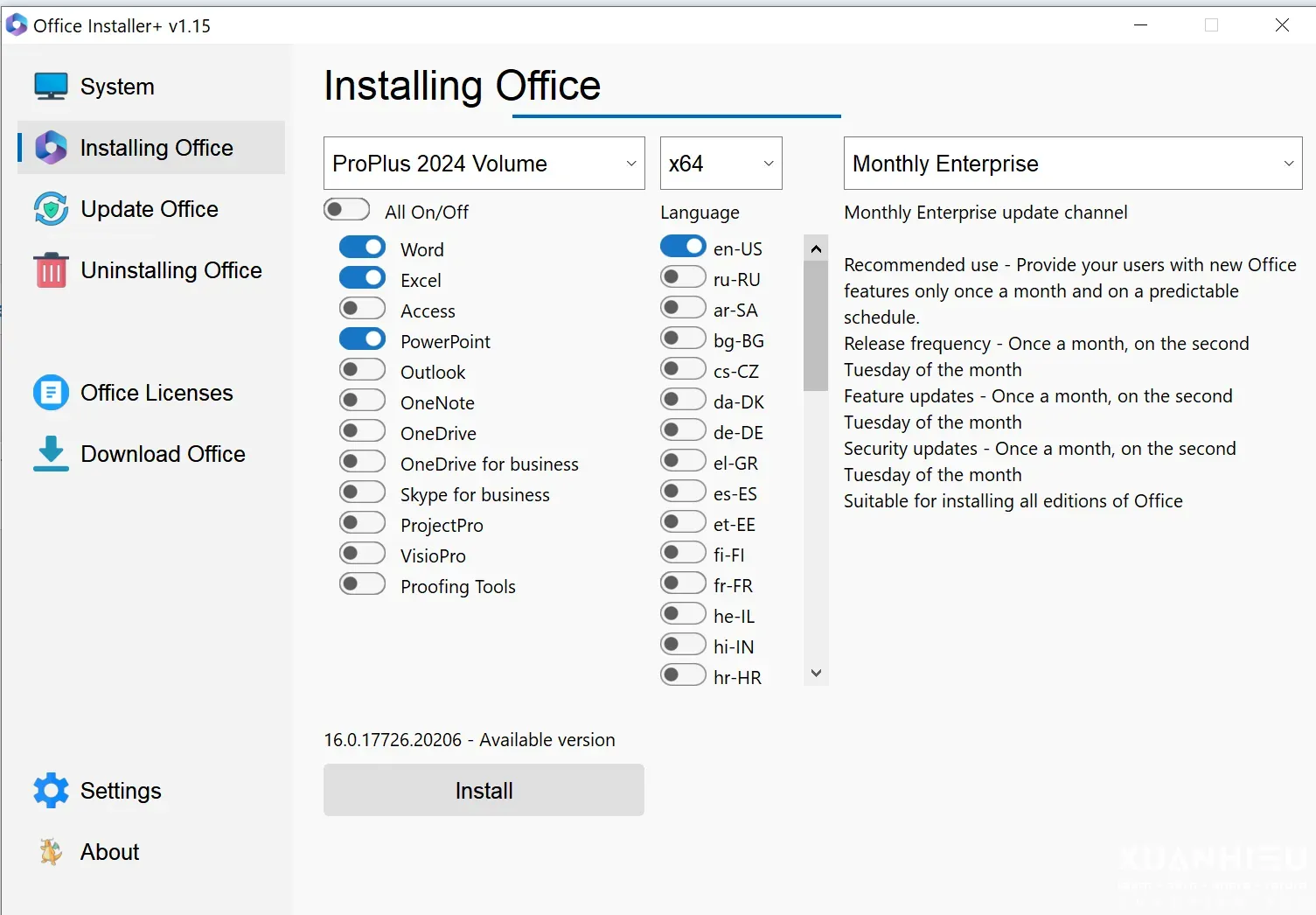This screenshot has width=1316, height=915.
Task: Click the language list scrollbar thumb
Action: [x=816, y=325]
